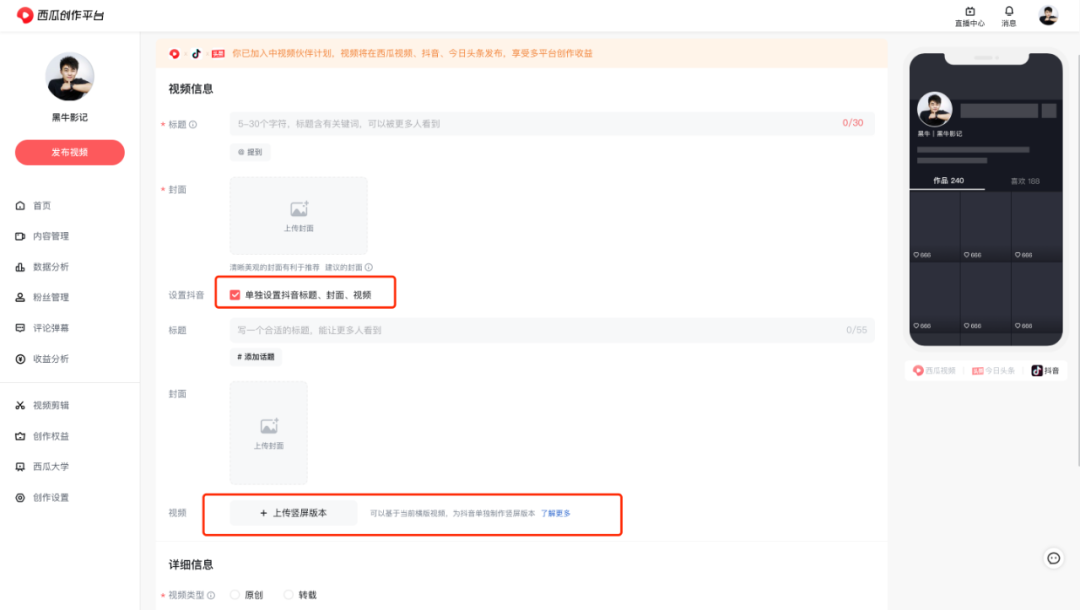Click the Douyin icon in the banner
Image resolution: width=1080 pixels, height=610 pixels.
pyautogui.click(x=196, y=54)
